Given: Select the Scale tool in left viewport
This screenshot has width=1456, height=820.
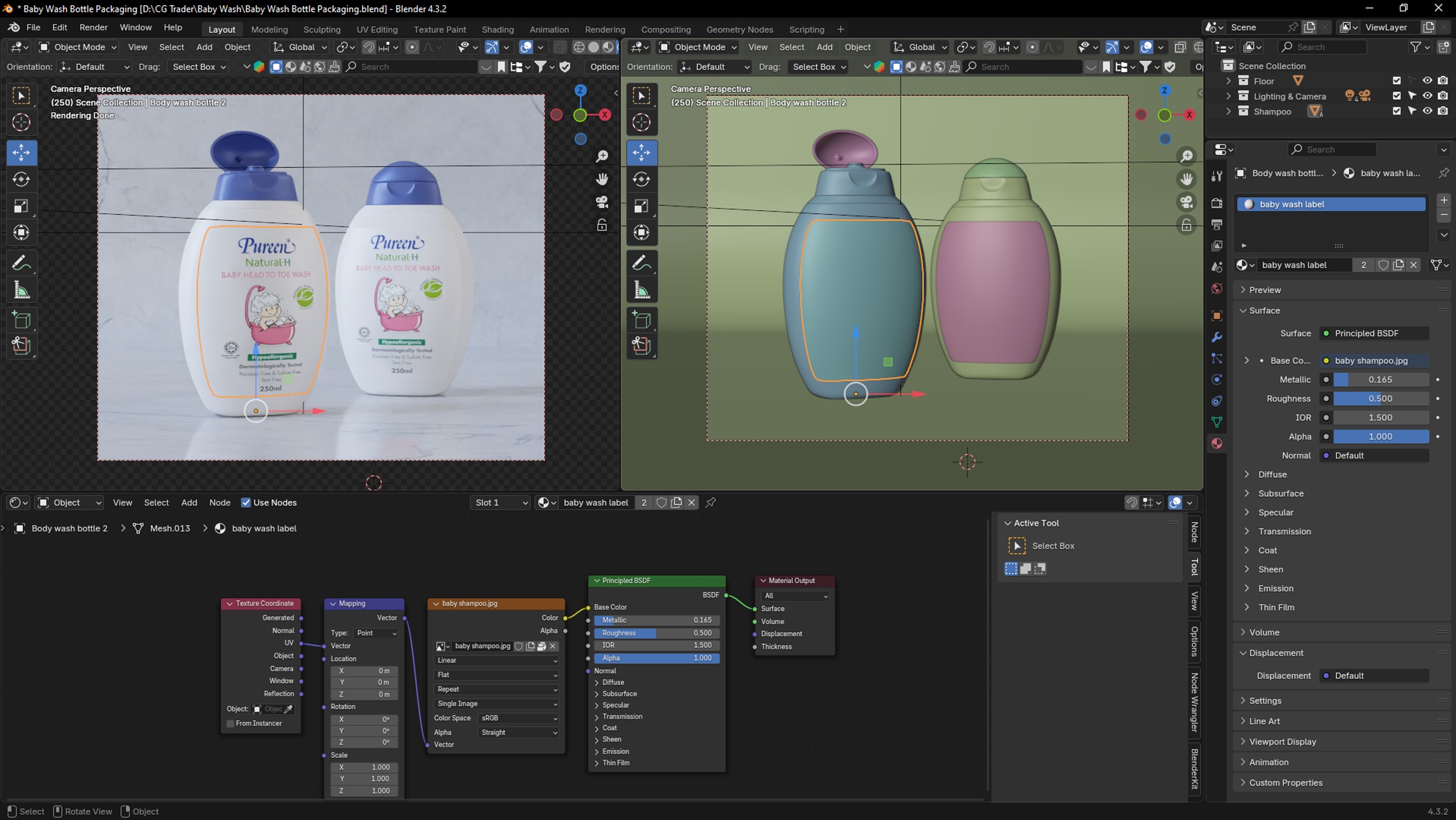Looking at the screenshot, I should (x=21, y=206).
